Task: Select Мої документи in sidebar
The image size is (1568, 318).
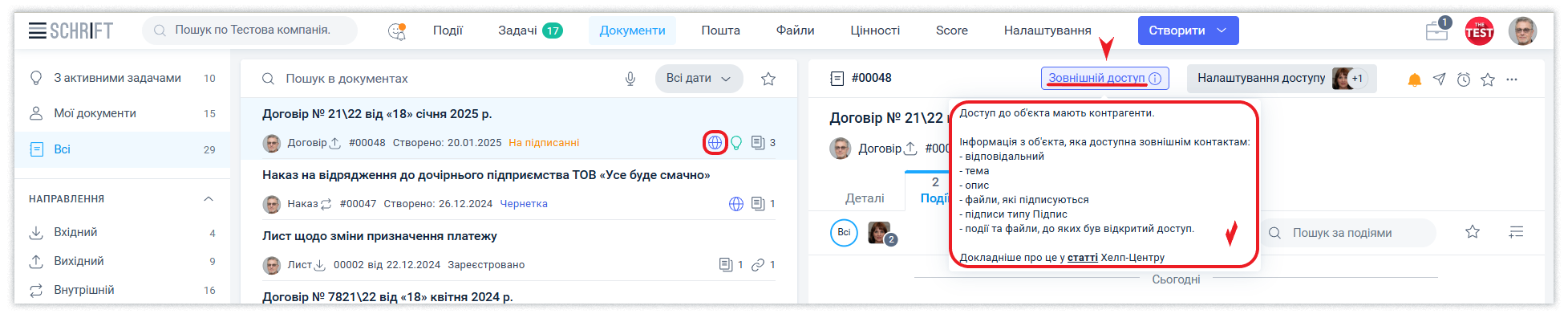Action: 122,113
